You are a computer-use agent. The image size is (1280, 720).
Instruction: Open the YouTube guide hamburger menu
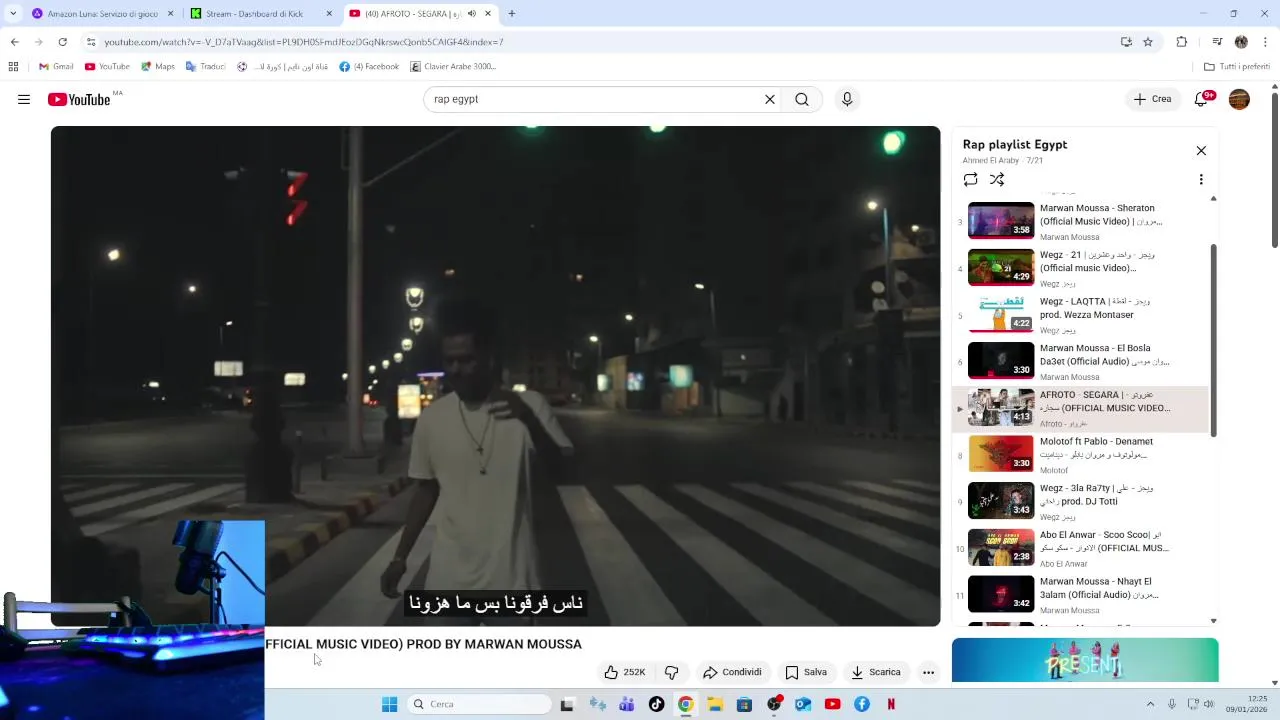(x=24, y=99)
